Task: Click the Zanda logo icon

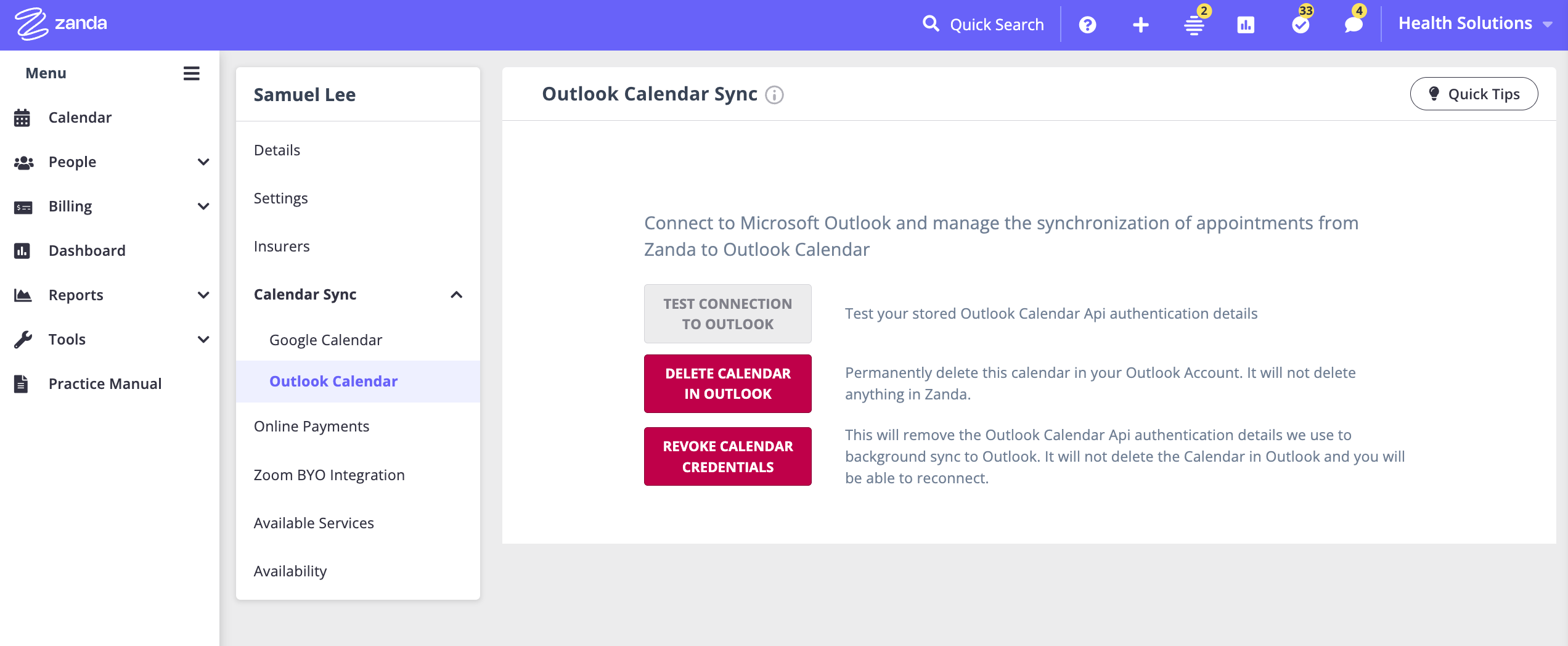Action: click(31, 24)
